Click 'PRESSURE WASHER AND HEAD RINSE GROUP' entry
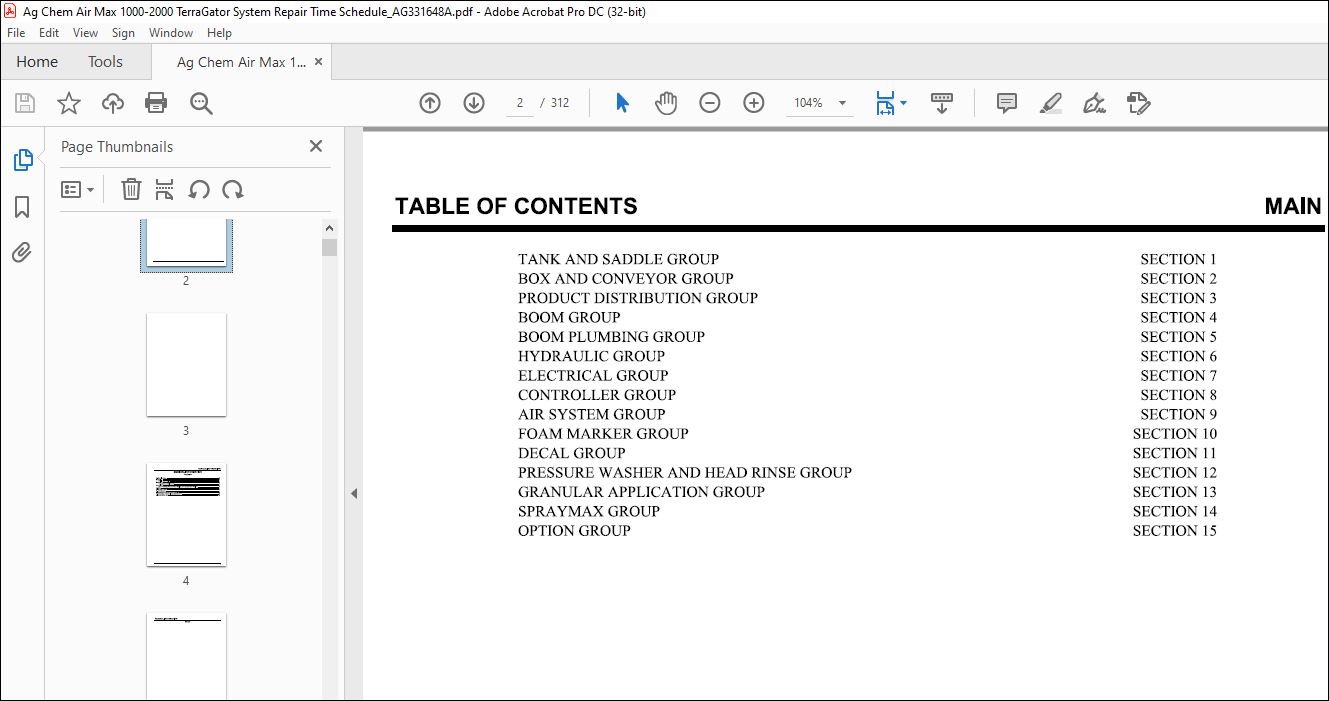The height and width of the screenshot is (701, 1329). 685,472
